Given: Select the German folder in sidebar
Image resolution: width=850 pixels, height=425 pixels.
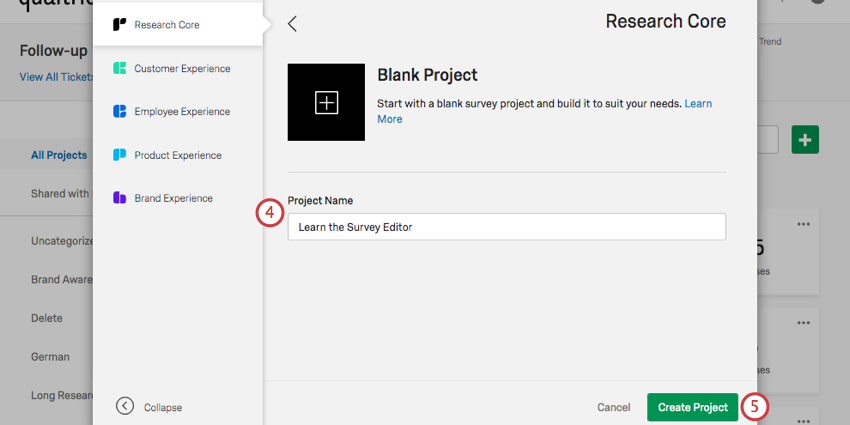Looking at the screenshot, I should 50,356.
